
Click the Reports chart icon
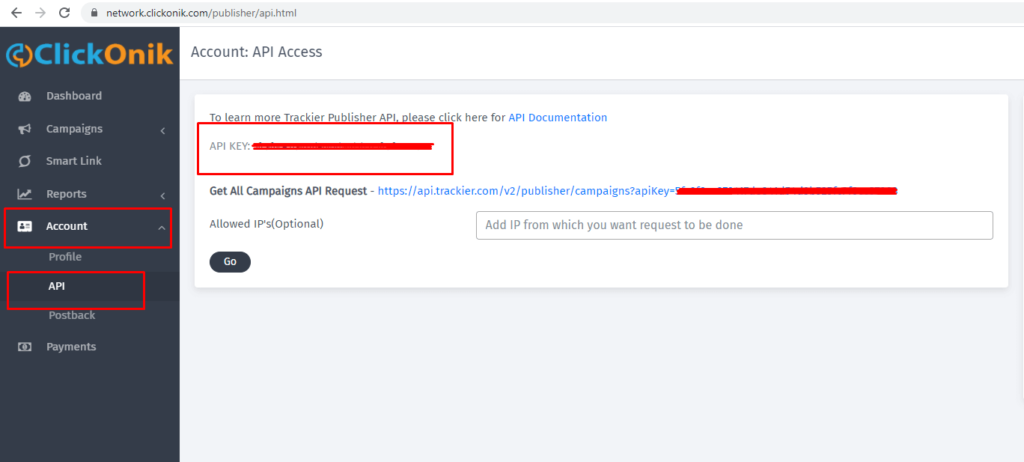(25, 194)
